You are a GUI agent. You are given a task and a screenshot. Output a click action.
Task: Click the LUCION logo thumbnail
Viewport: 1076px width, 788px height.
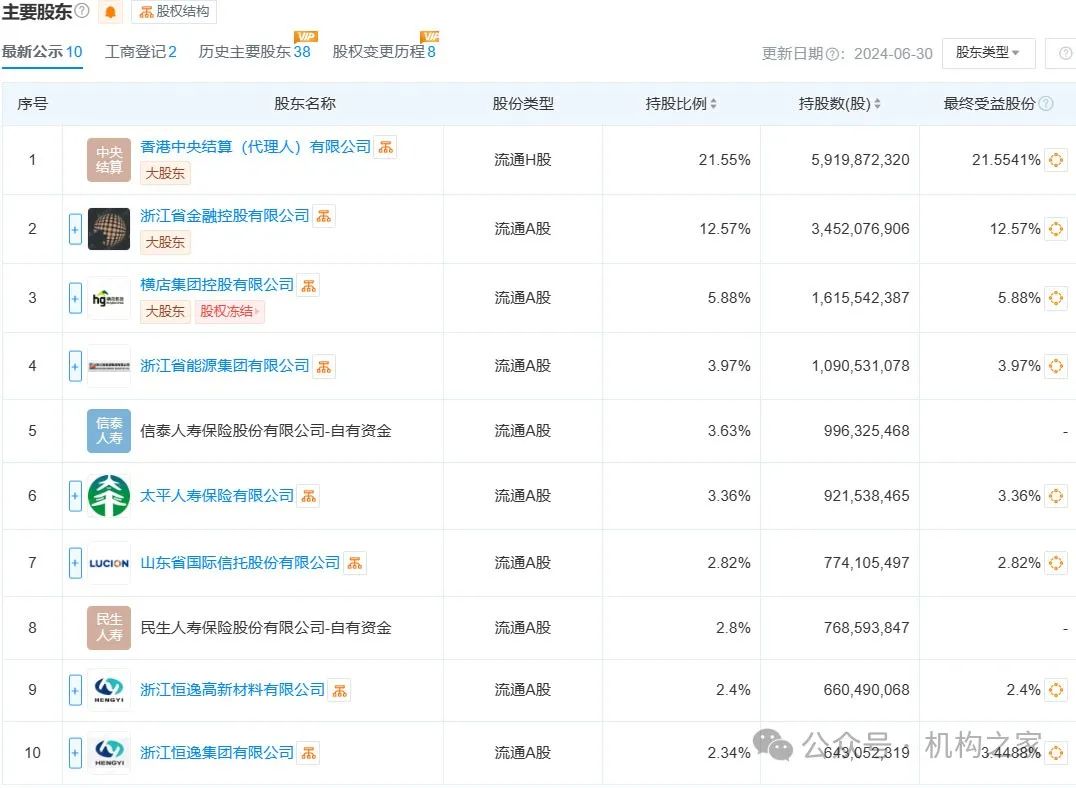(108, 563)
